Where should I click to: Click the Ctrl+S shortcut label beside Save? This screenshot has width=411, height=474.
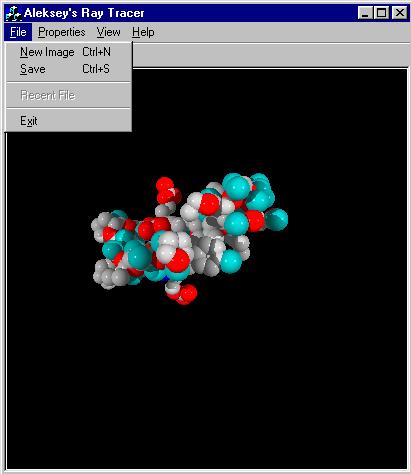point(96,69)
